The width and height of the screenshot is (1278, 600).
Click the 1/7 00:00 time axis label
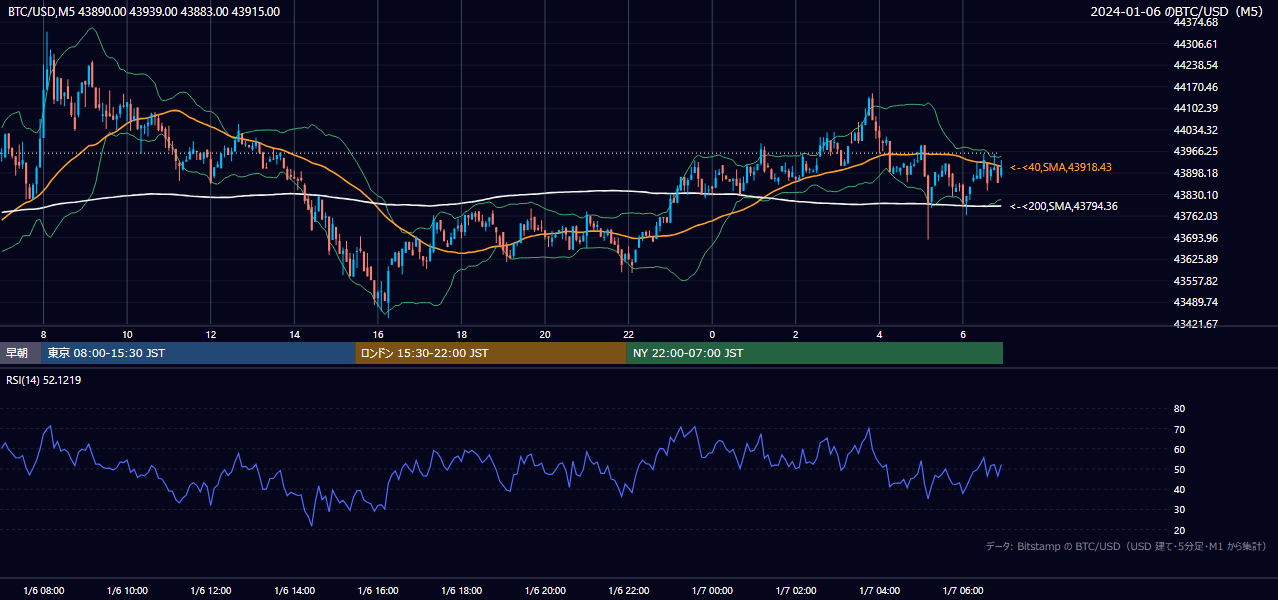coord(712,591)
